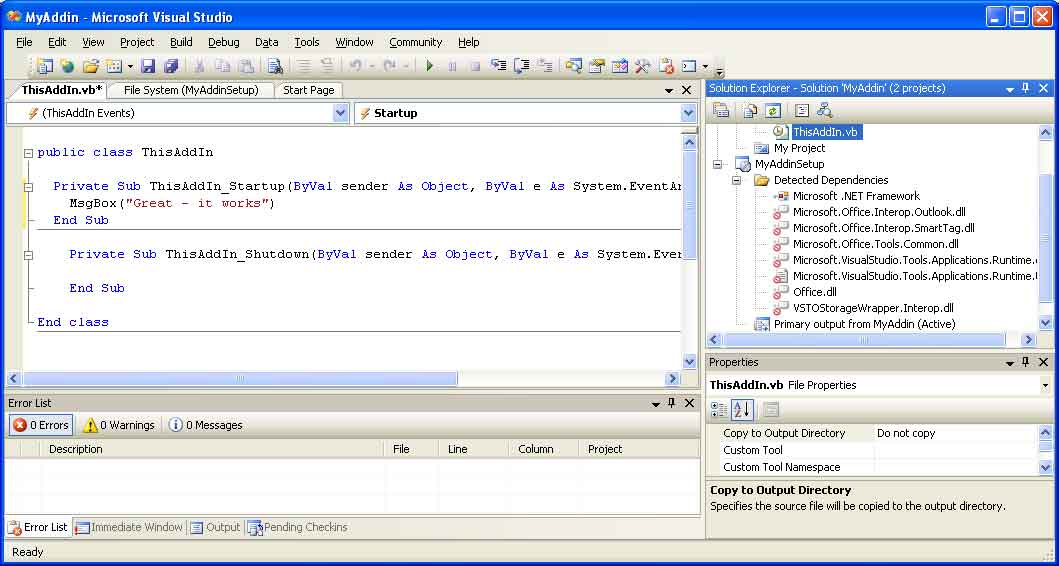Image resolution: width=1059 pixels, height=566 pixels.
Task: Open the Object Browser toolbar icon
Action: [x=619, y=66]
